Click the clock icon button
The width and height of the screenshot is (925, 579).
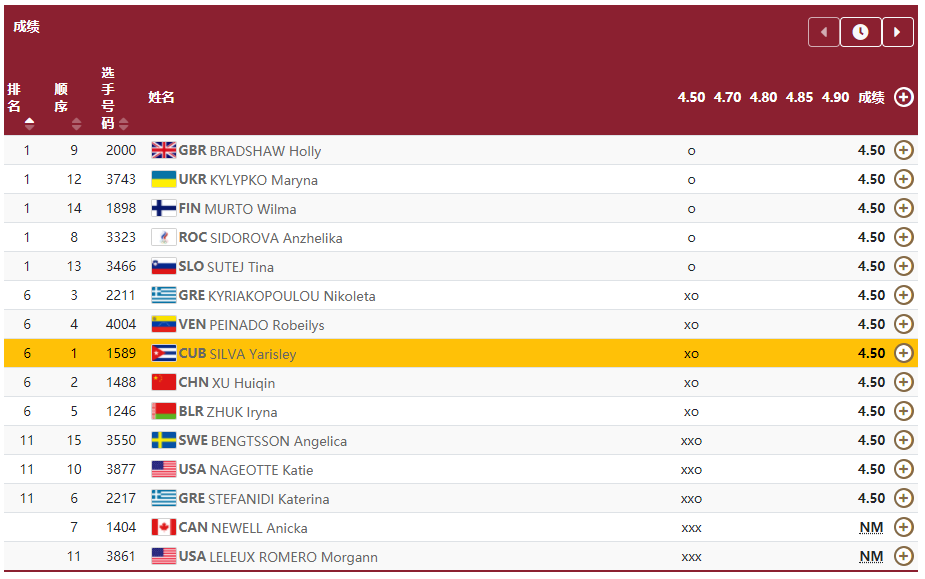click(x=861, y=32)
